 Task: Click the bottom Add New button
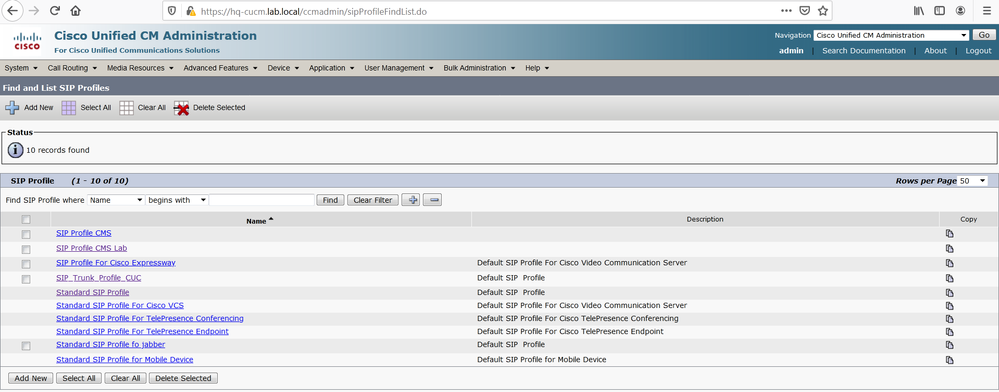pyautogui.click(x=31, y=379)
